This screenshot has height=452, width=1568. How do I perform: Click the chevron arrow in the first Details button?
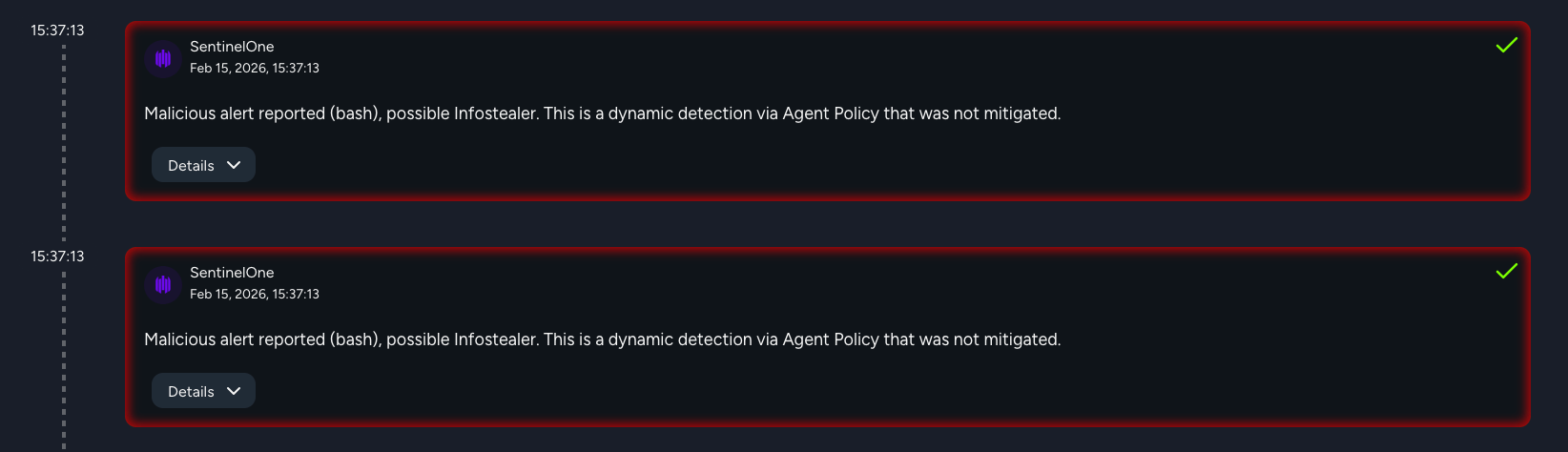[234, 165]
